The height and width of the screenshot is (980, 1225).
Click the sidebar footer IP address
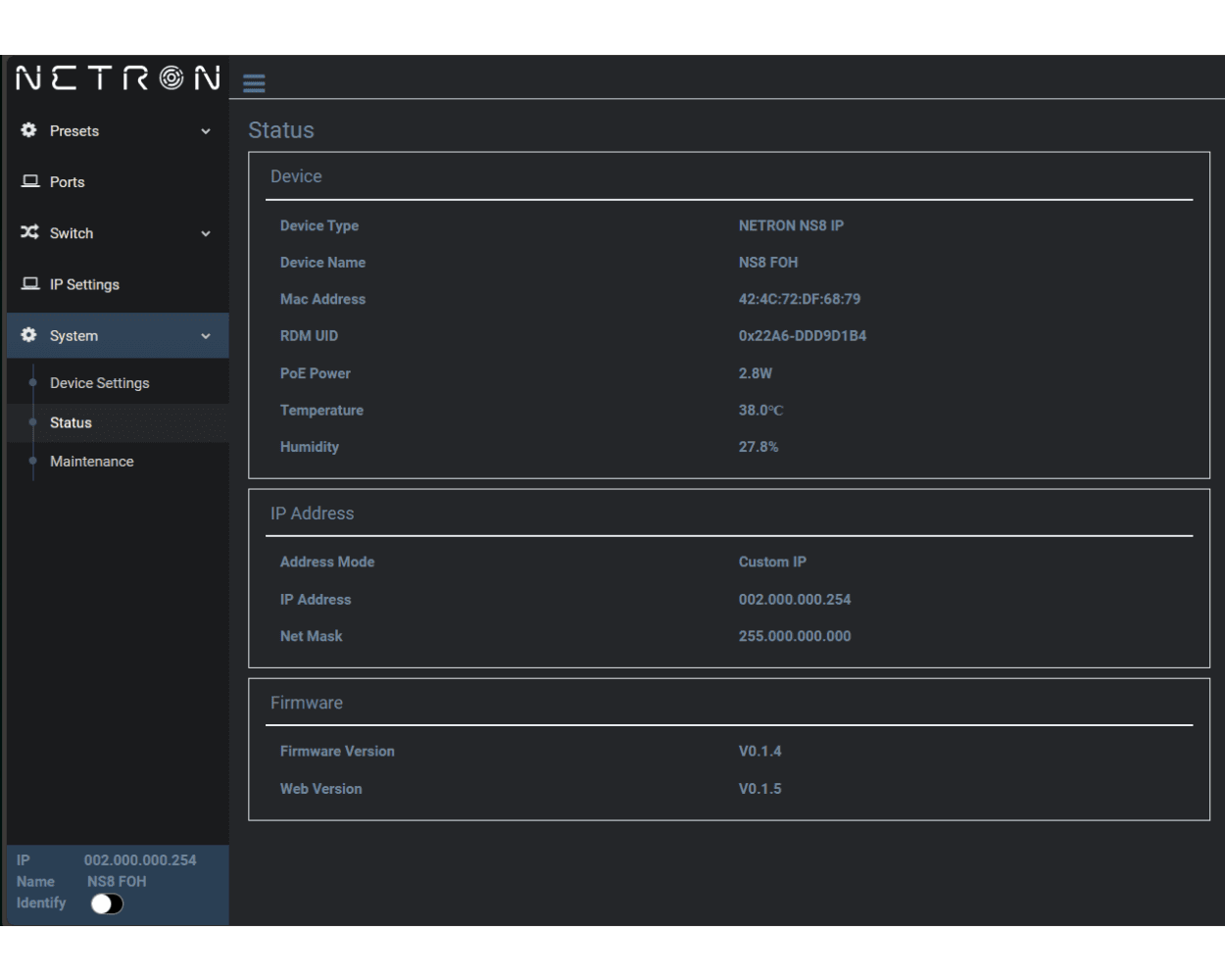tap(140, 860)
